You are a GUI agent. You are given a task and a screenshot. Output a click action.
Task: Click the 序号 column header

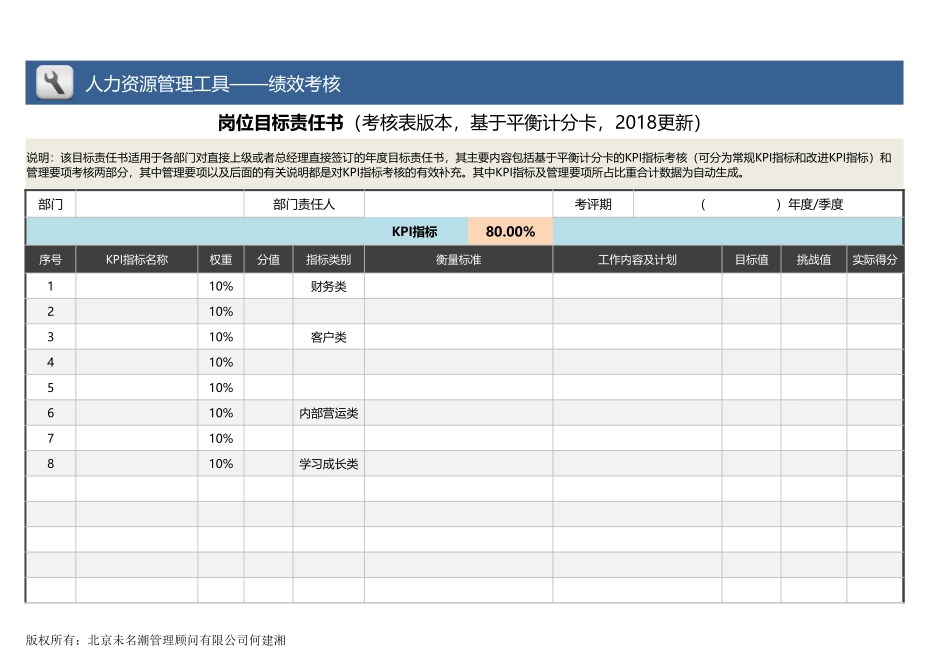pos(50,258)
